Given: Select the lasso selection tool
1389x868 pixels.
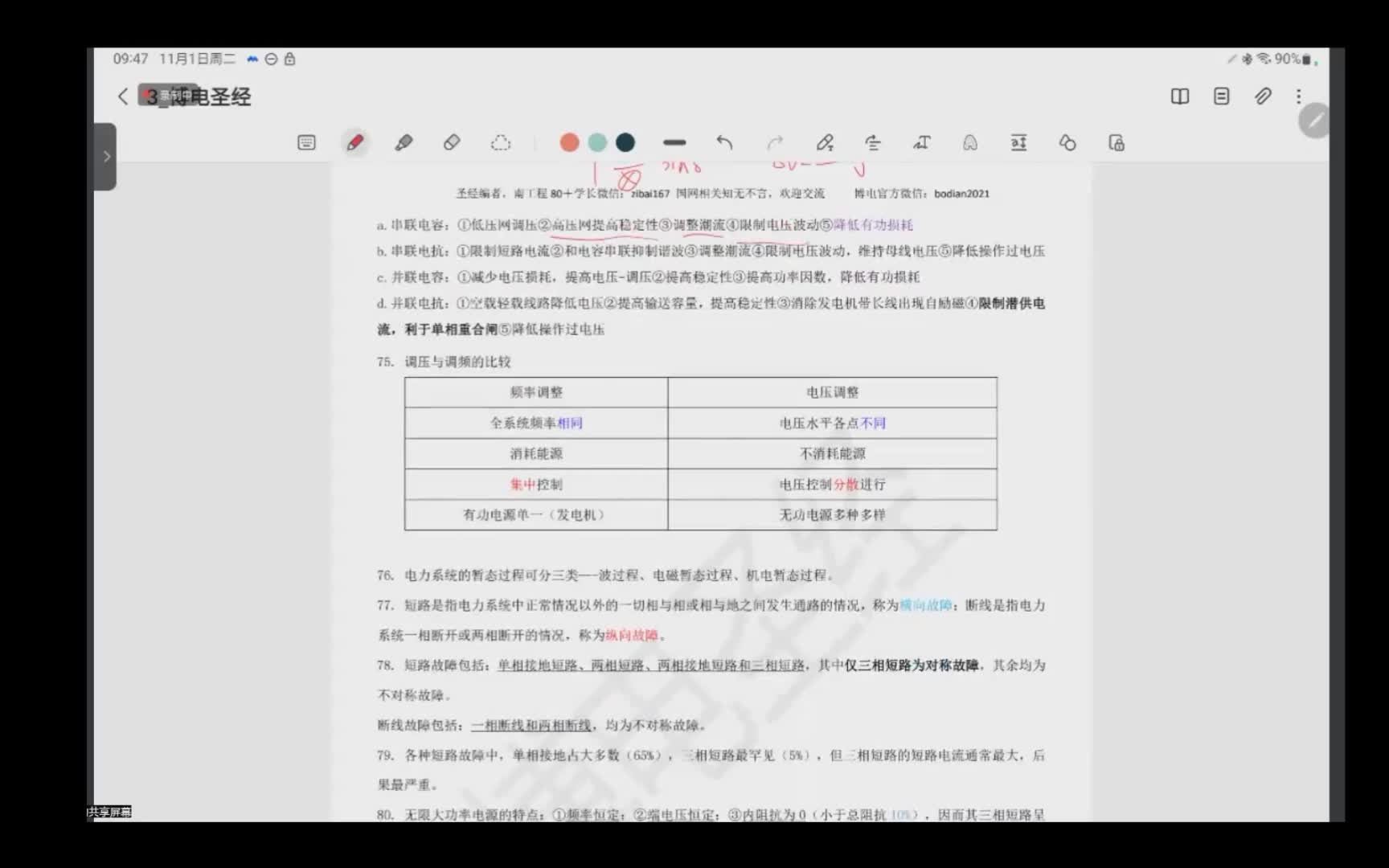Looking at the screenshot, I should (x=501, y=143).
